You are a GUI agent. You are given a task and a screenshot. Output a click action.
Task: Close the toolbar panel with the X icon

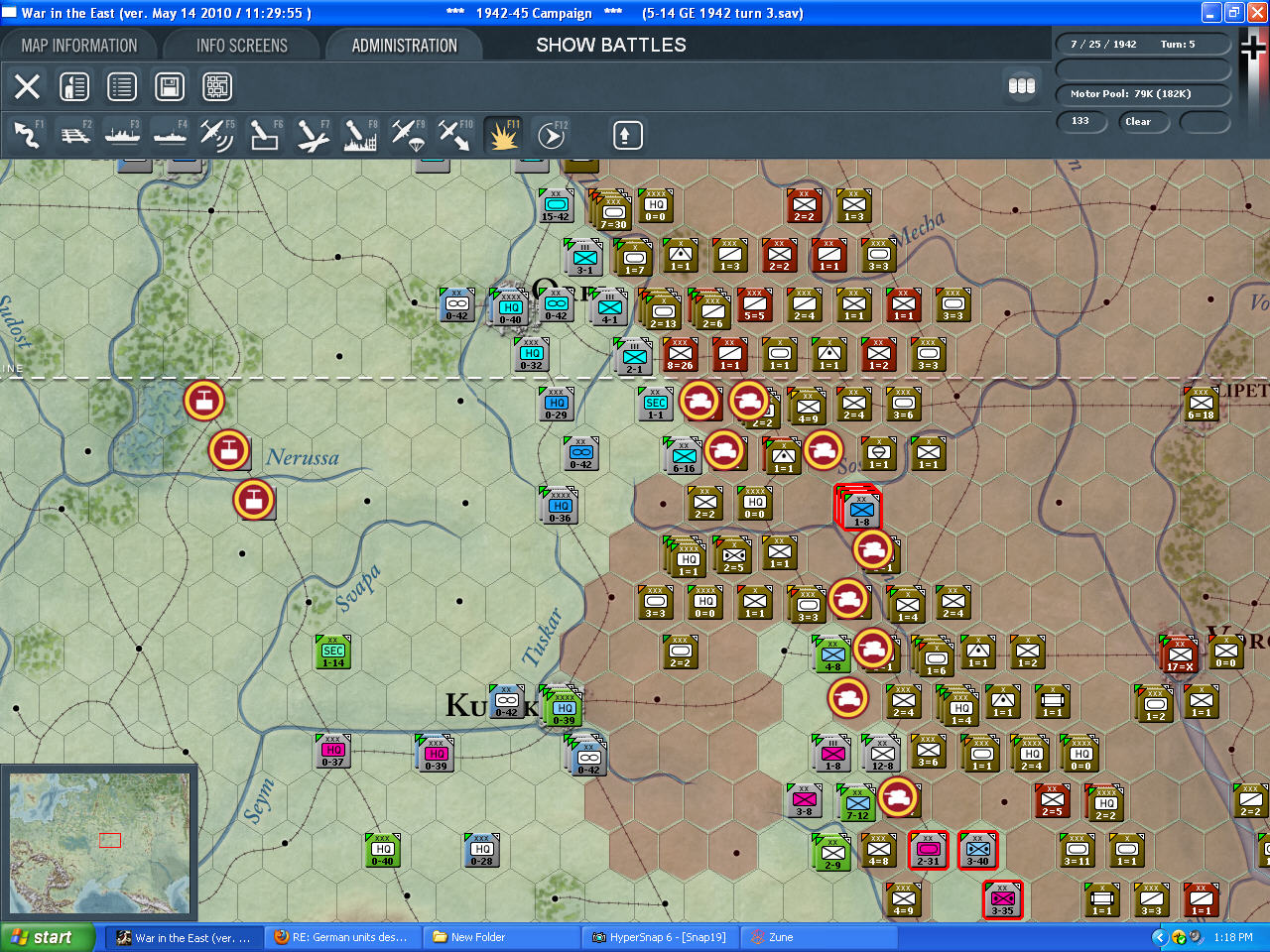(28, 86)
